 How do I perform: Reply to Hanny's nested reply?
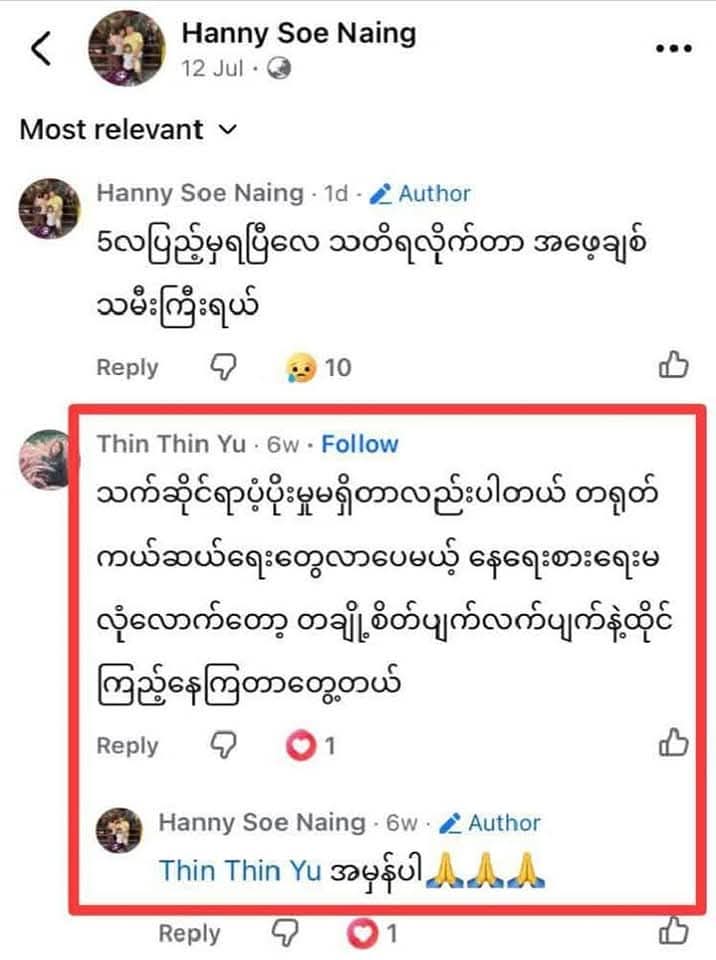[189, 933]
